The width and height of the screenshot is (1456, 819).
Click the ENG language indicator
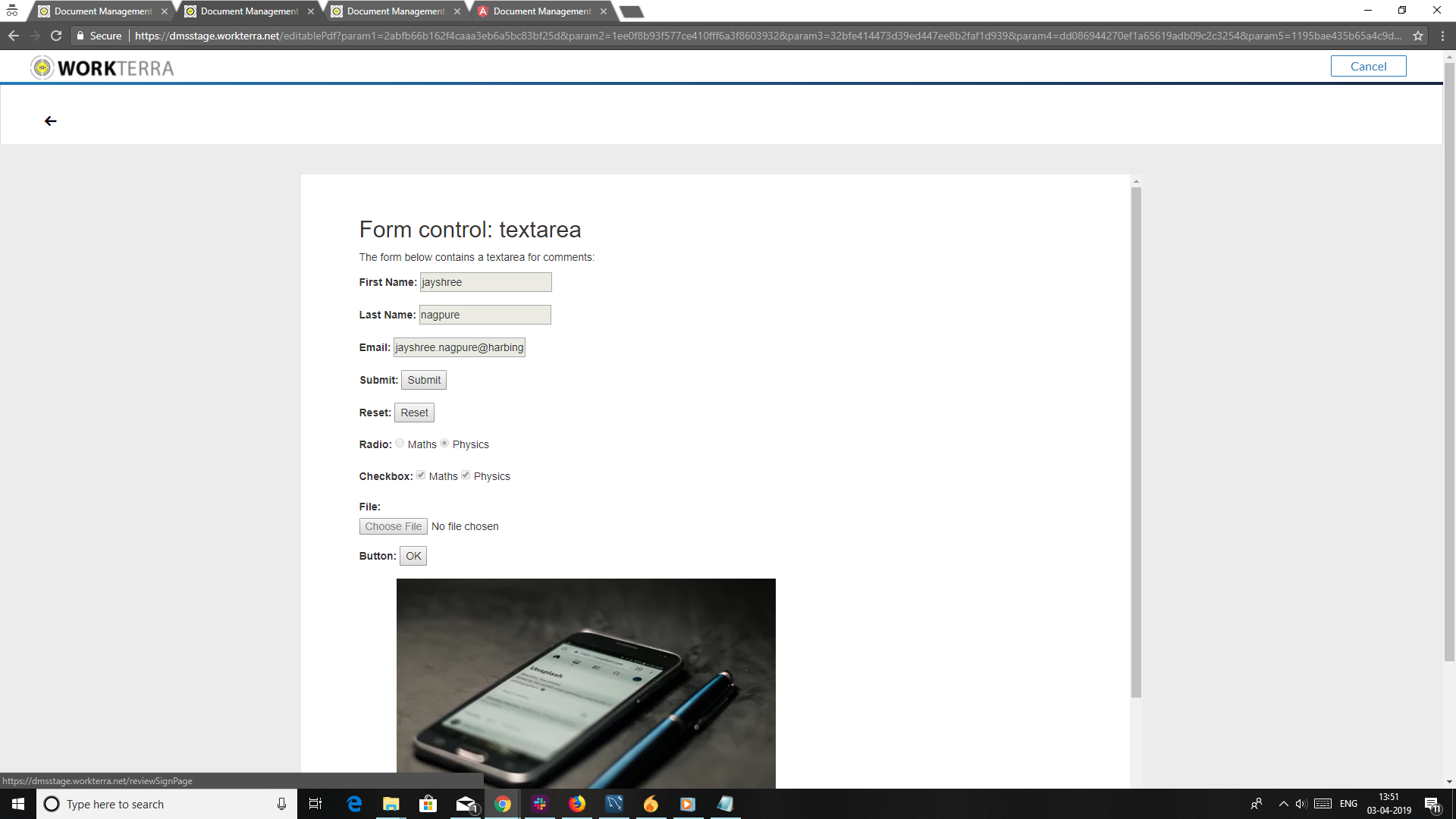click(x=1348, y=804)
